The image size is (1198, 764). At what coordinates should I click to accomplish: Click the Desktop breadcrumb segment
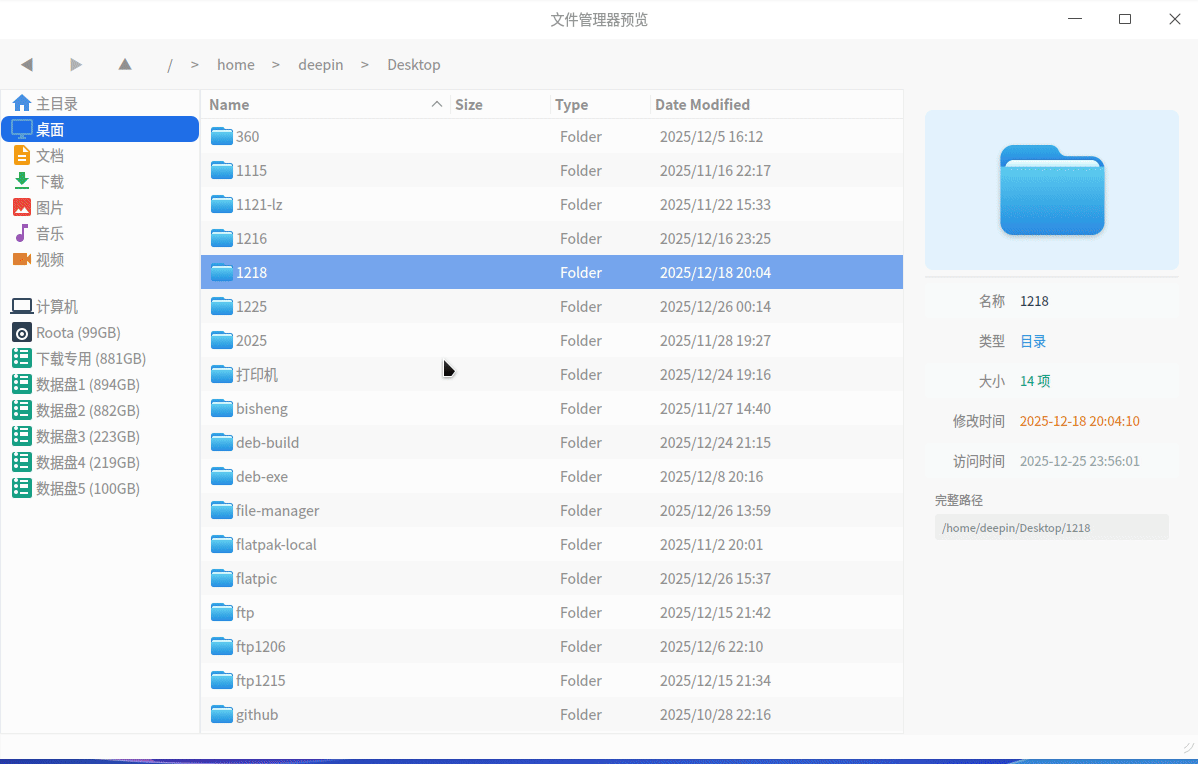coord(413,65)
